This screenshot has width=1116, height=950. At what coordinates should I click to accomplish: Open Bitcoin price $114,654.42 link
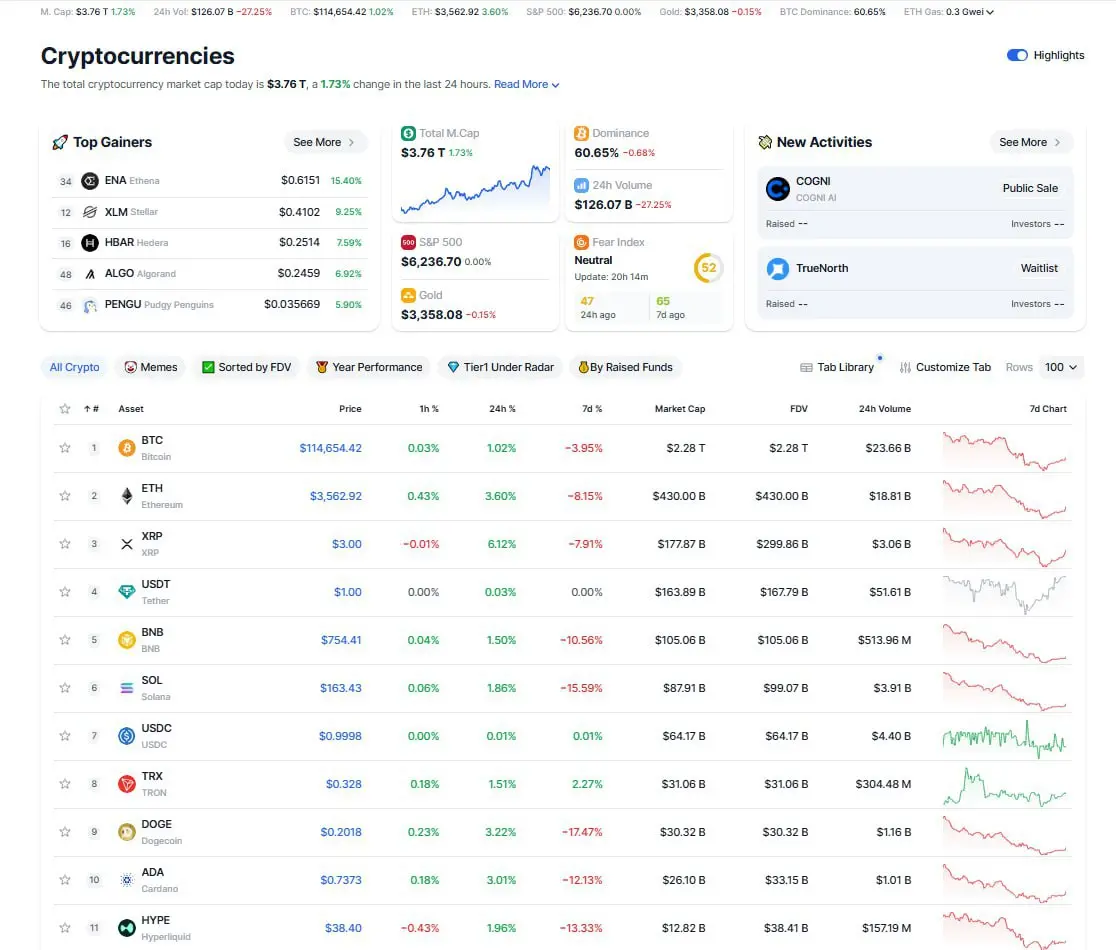point(330,448)
